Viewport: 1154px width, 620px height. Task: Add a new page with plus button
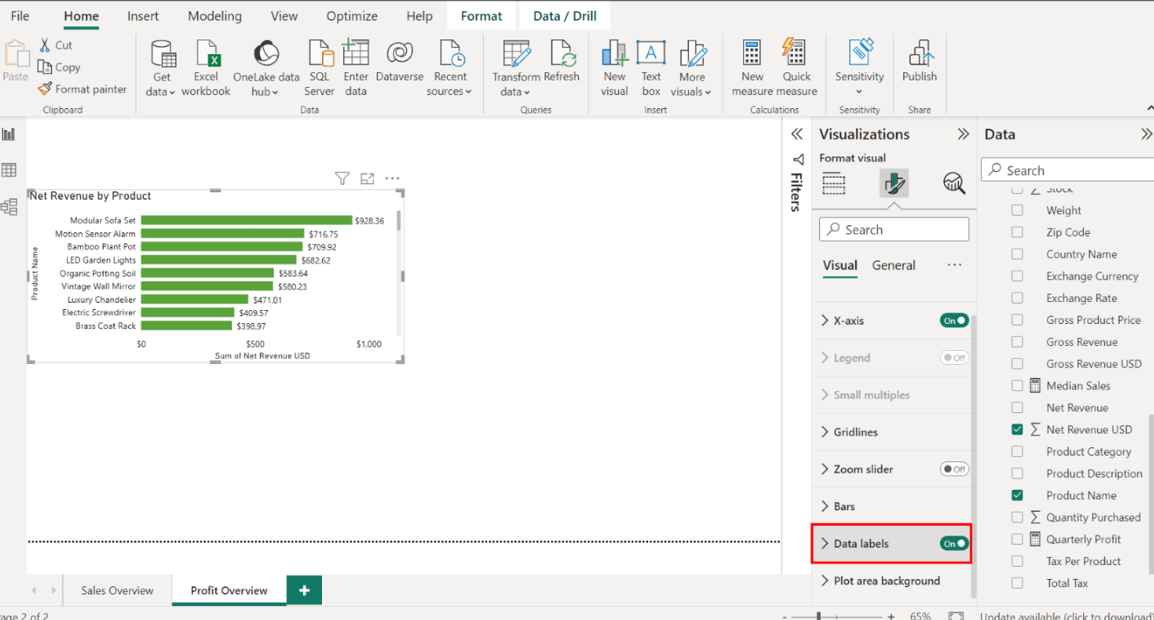(x=304, y=590)
